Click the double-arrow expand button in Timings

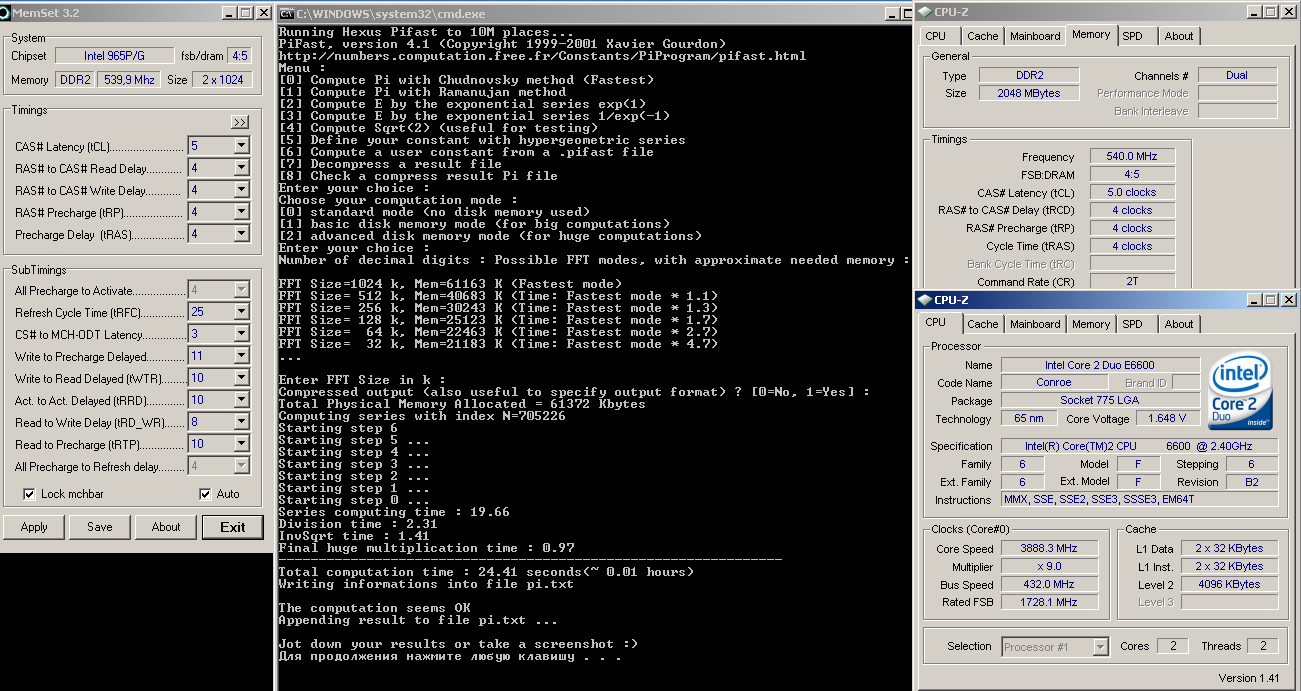[x=240, y=122]
